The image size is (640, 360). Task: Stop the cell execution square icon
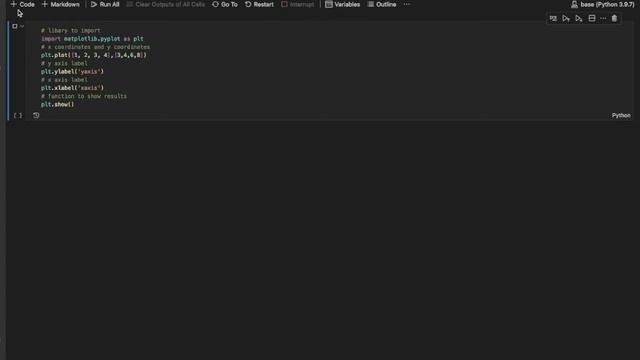[15, 26]
